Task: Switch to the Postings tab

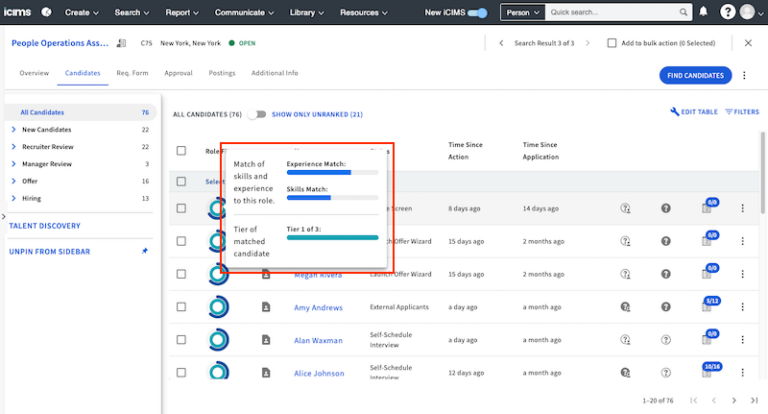Action: tap(222, 73)
